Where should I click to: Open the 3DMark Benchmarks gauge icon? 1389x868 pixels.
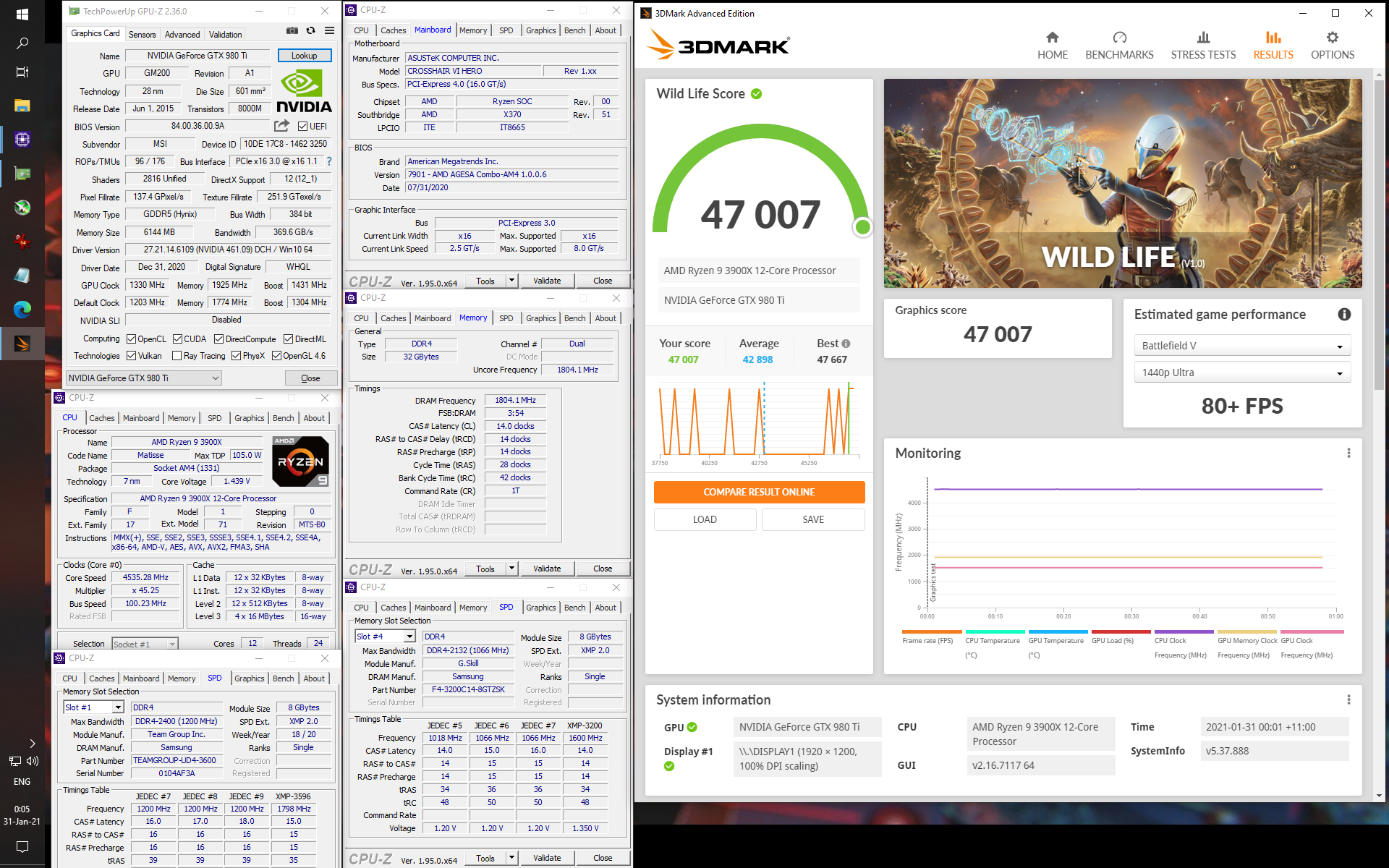tap(1119, 38)
